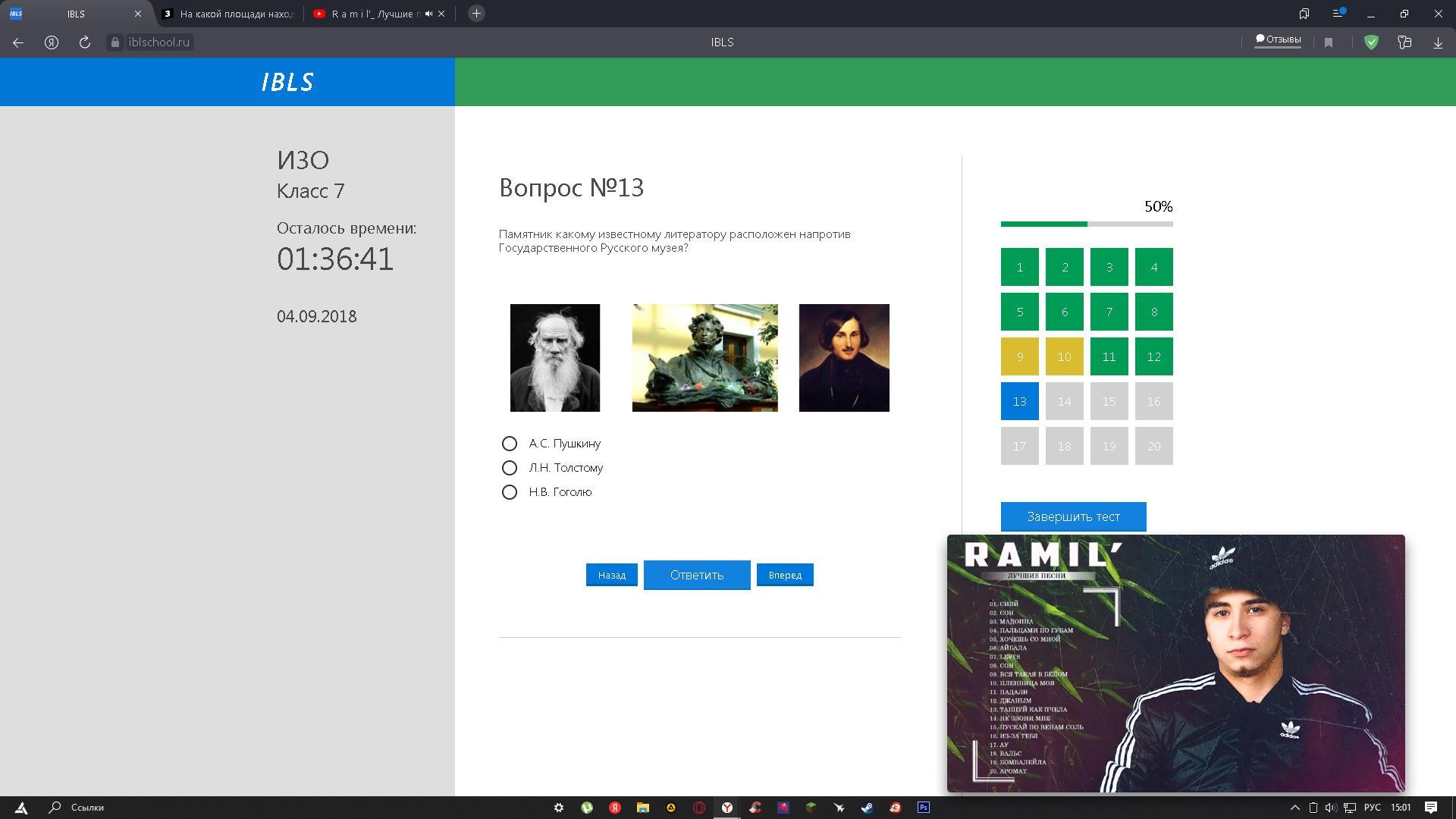This screenshot has height=819, width=1456.
Task: Open the browser menu with blue dot
Action: click(x=1338, y=14)
